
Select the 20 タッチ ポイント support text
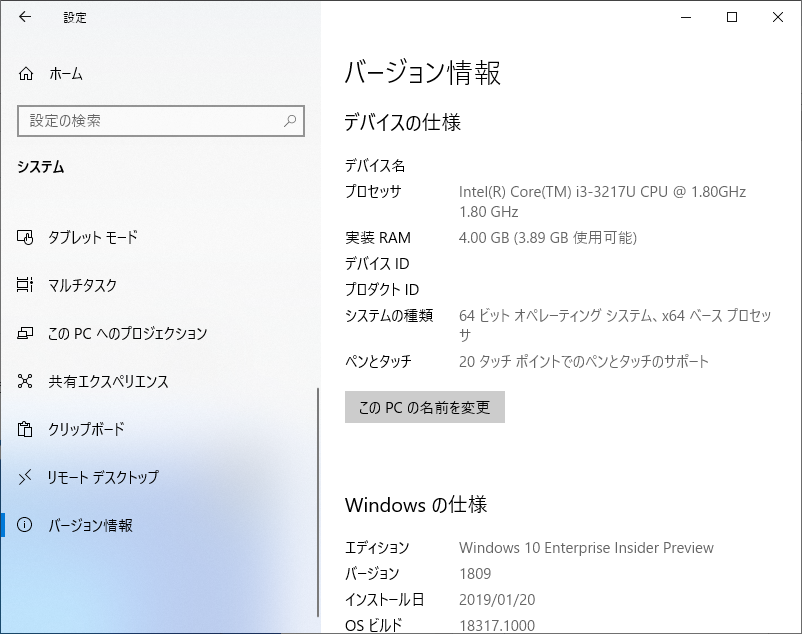pyautogui.click(x=584, y=361)
